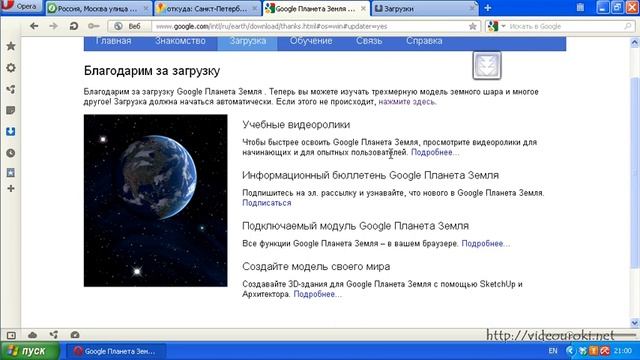The image size is (640, 360).
Task: Click the search magnifier icon
Action: pos(628,26)
